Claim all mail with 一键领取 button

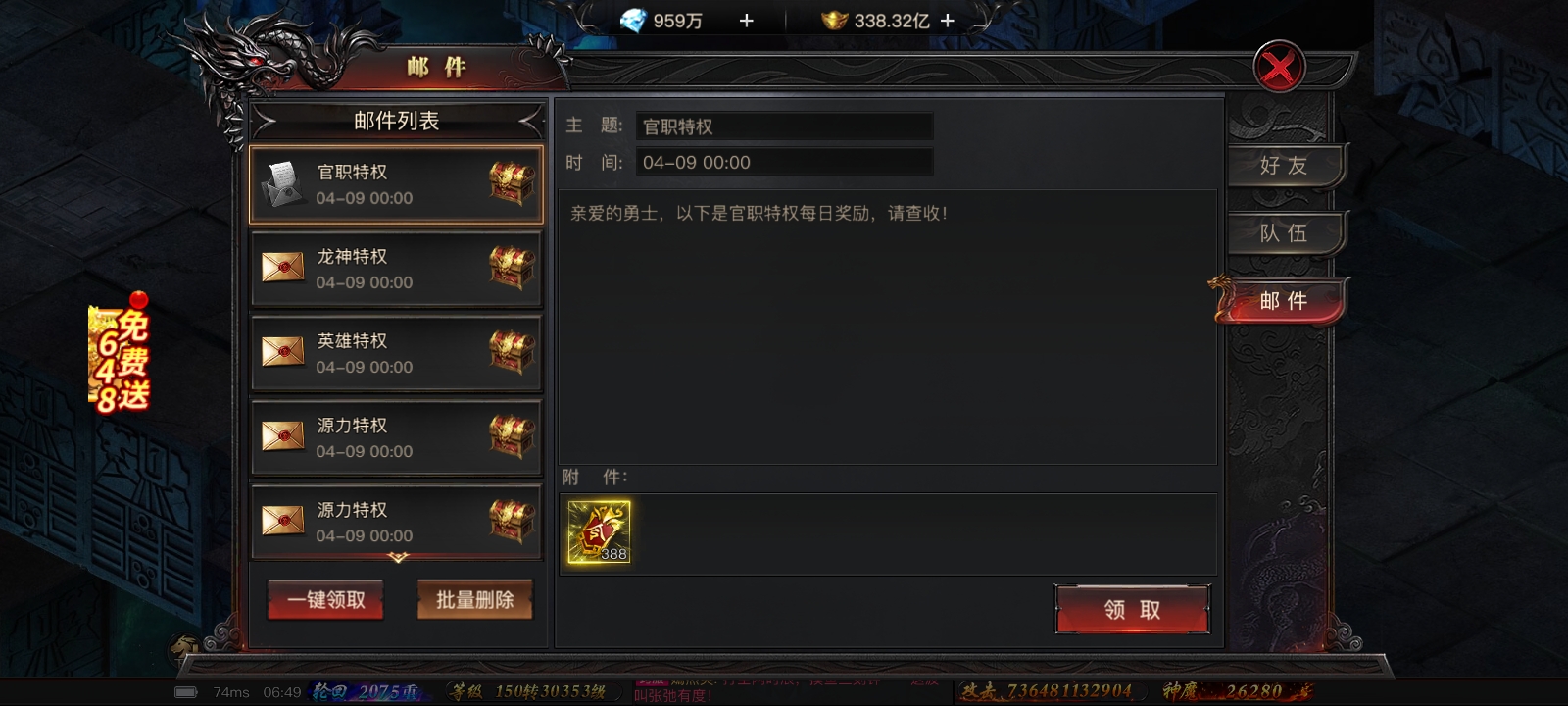(x=325, y=600)
